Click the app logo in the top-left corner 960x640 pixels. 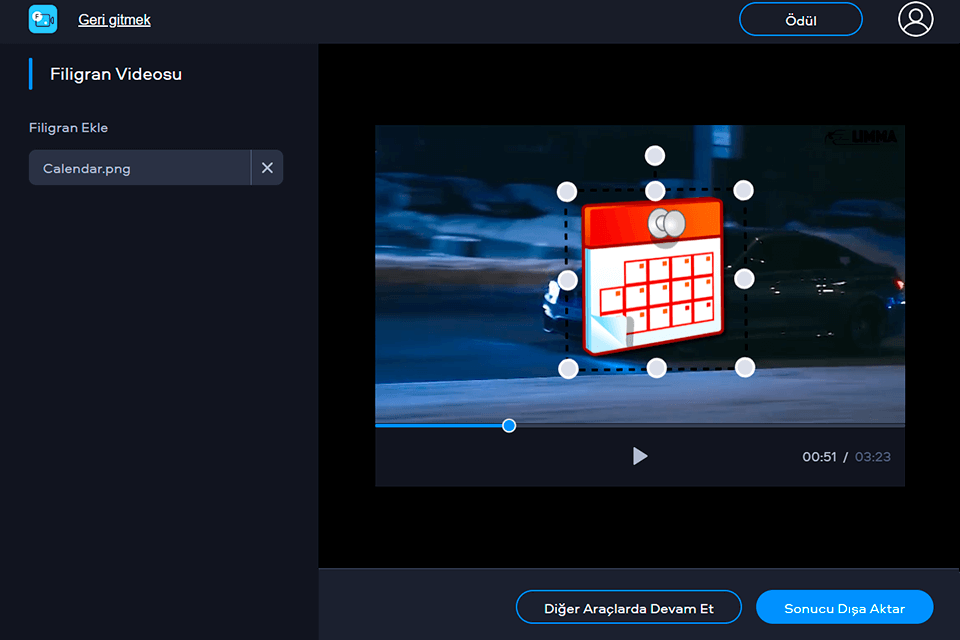[x=42, y=19]
